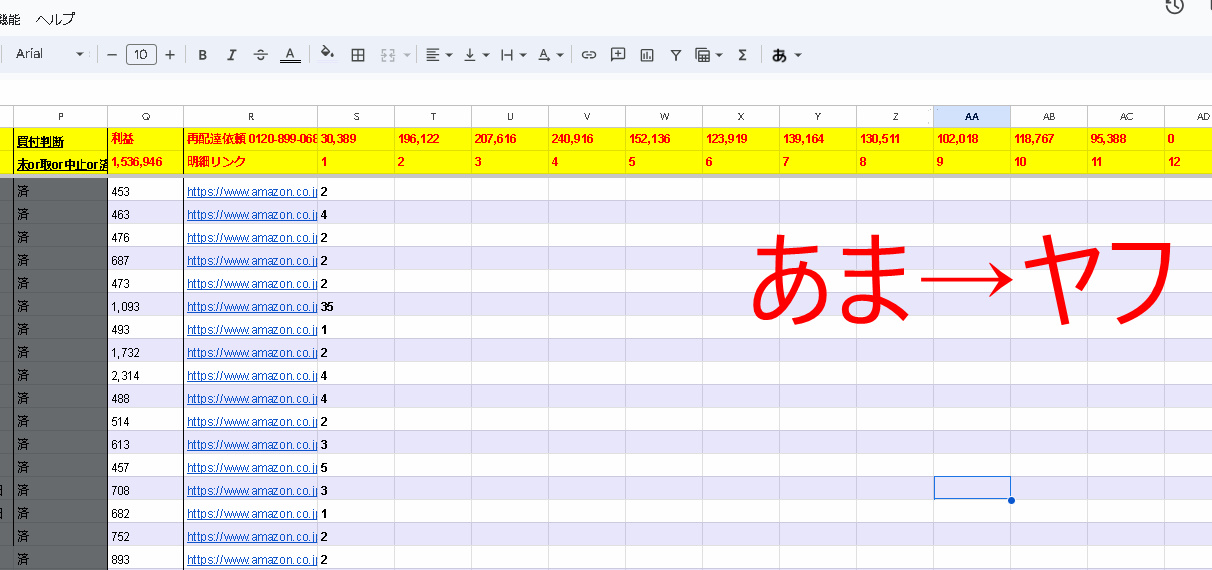The image size is (1212, 570).
Task: Increase font size with plus button
Action: 170,55
